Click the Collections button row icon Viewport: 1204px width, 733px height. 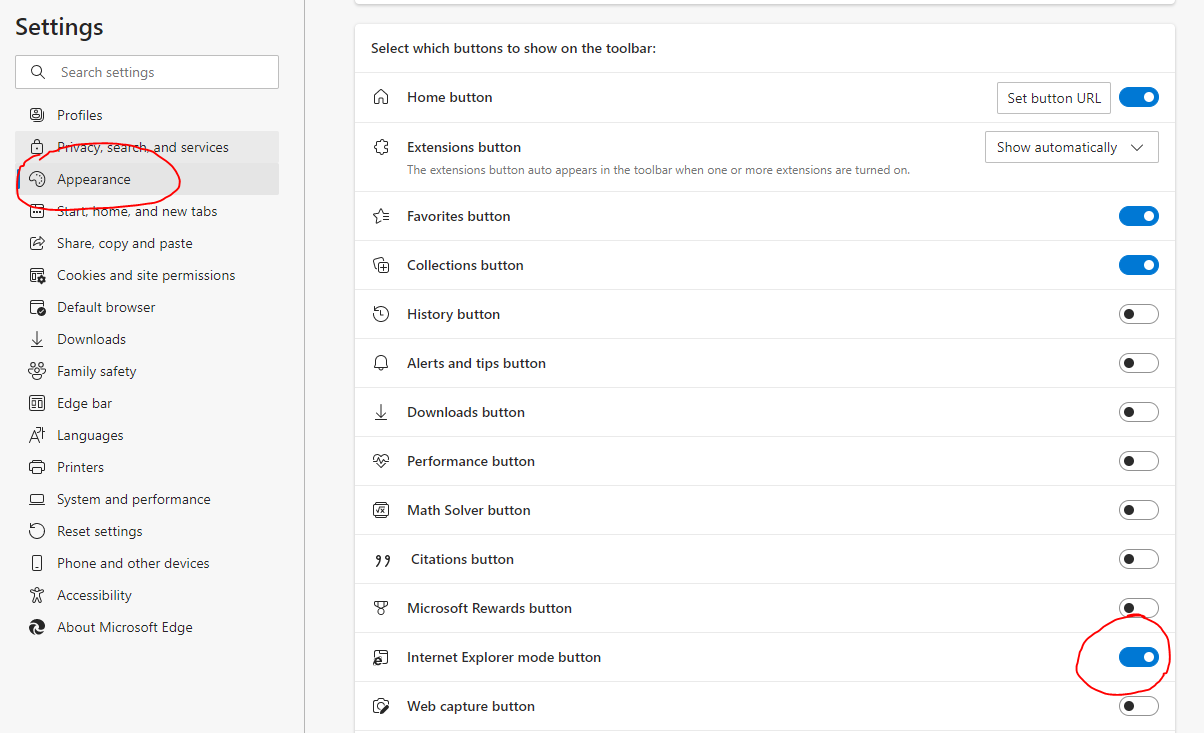(x=380, y=265)
